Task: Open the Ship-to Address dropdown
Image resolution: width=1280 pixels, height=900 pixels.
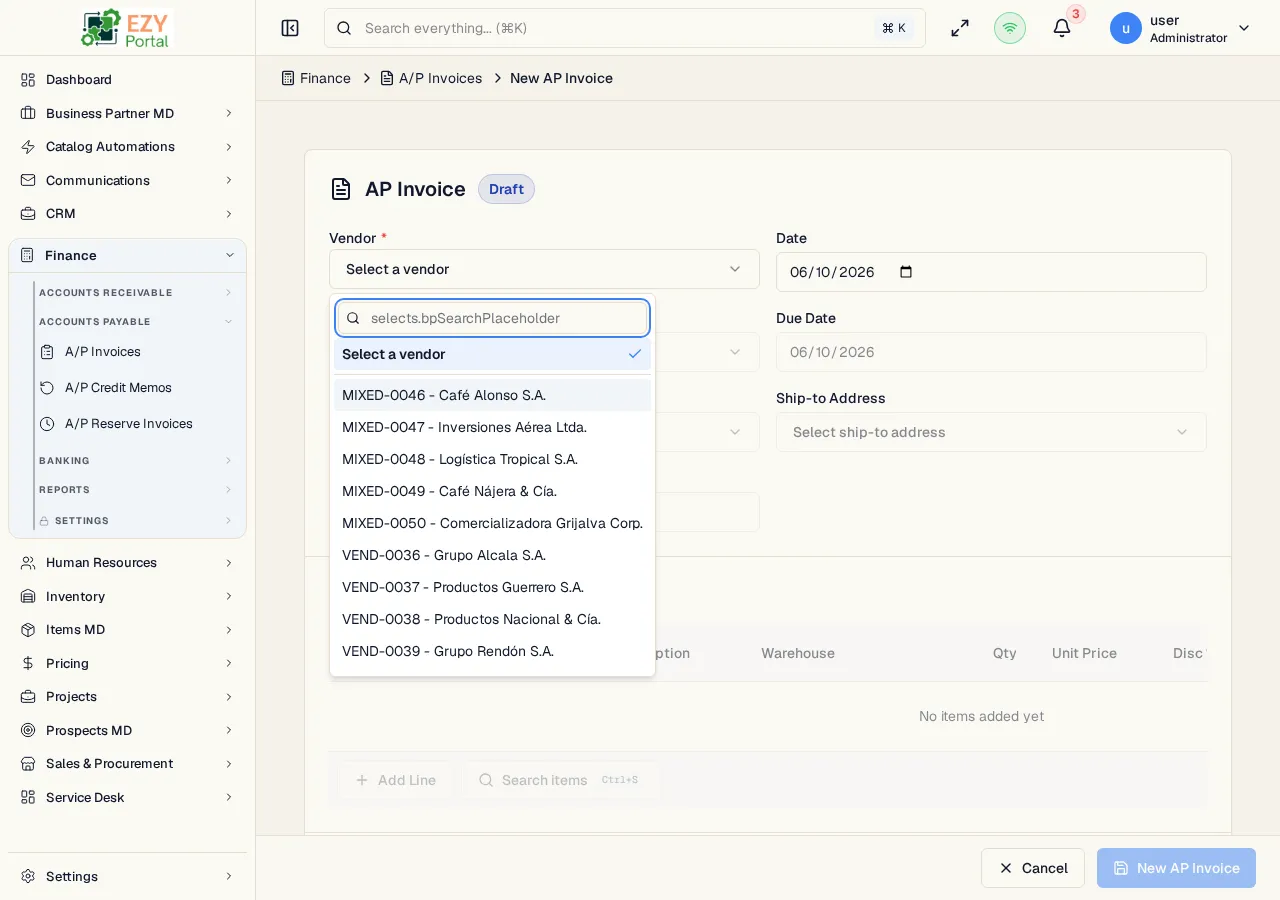Action: pos(991,432)
